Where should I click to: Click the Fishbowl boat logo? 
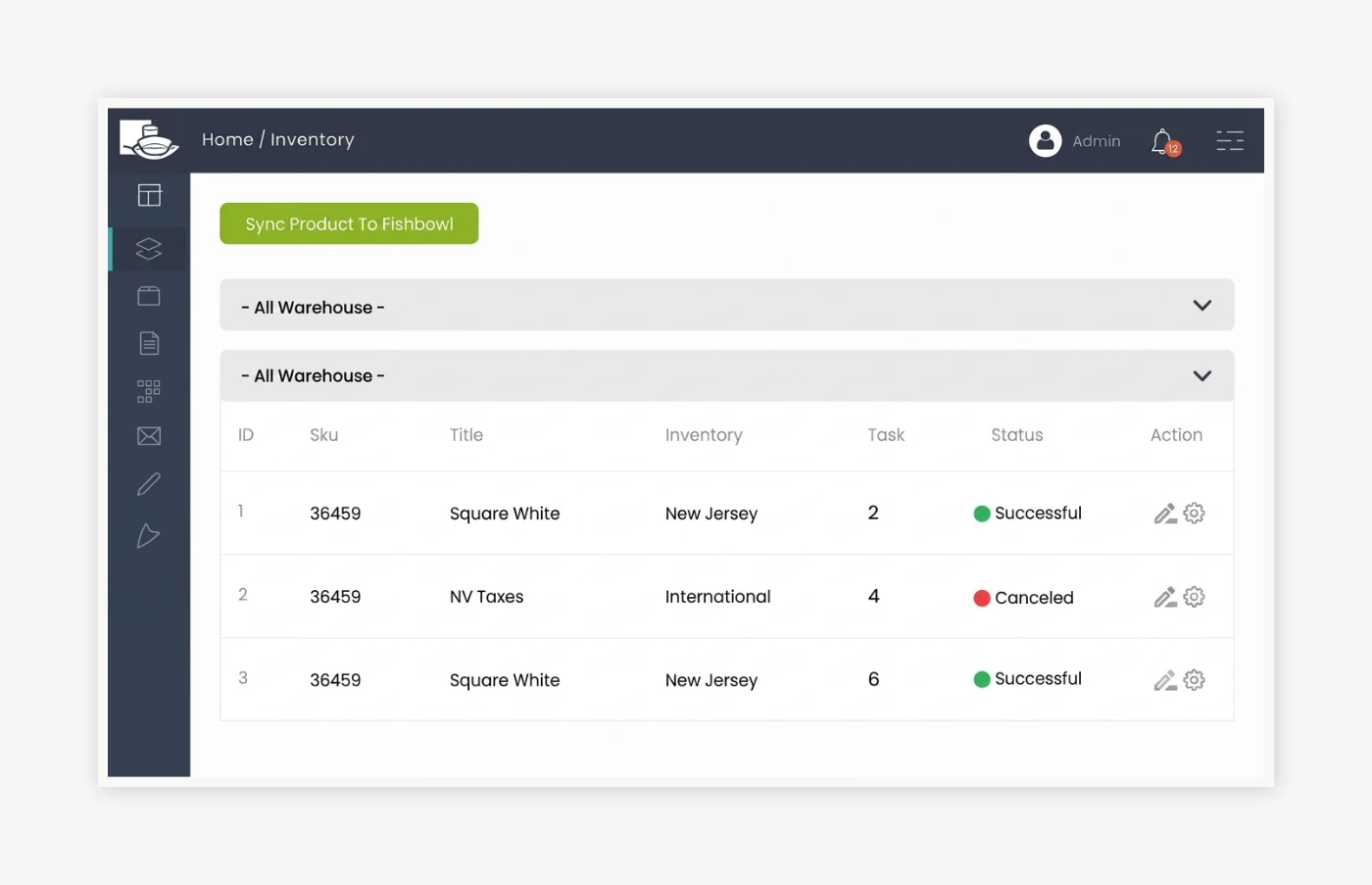click(x=149, y=139)
